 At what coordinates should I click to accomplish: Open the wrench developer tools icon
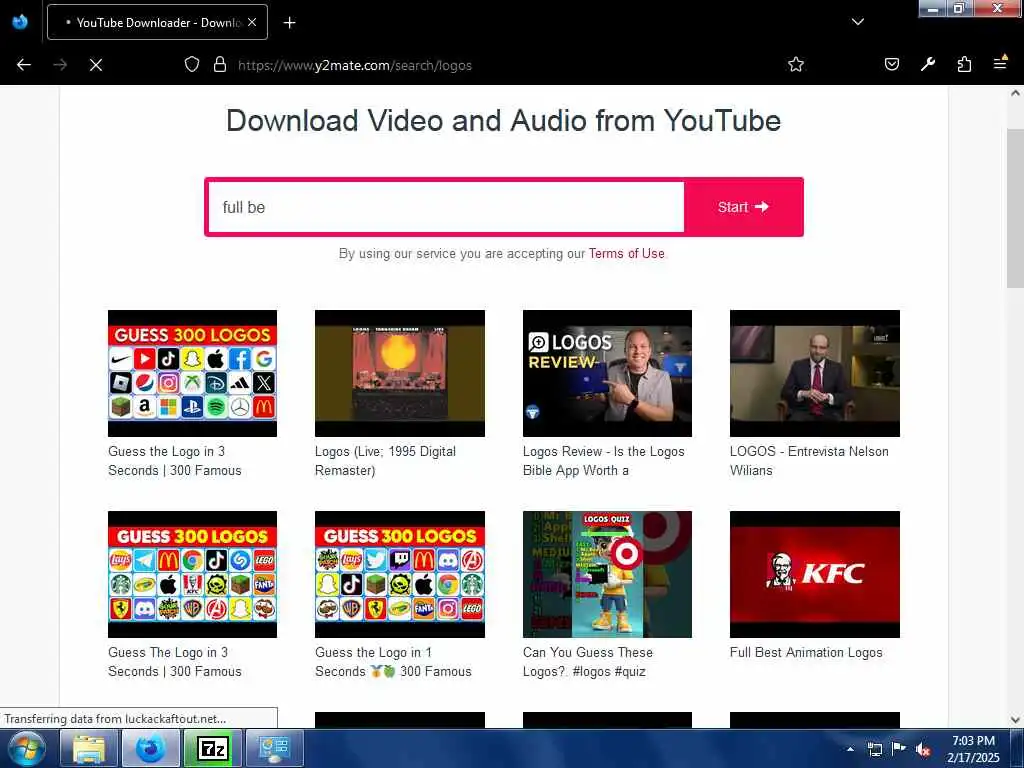pos(928,64)
